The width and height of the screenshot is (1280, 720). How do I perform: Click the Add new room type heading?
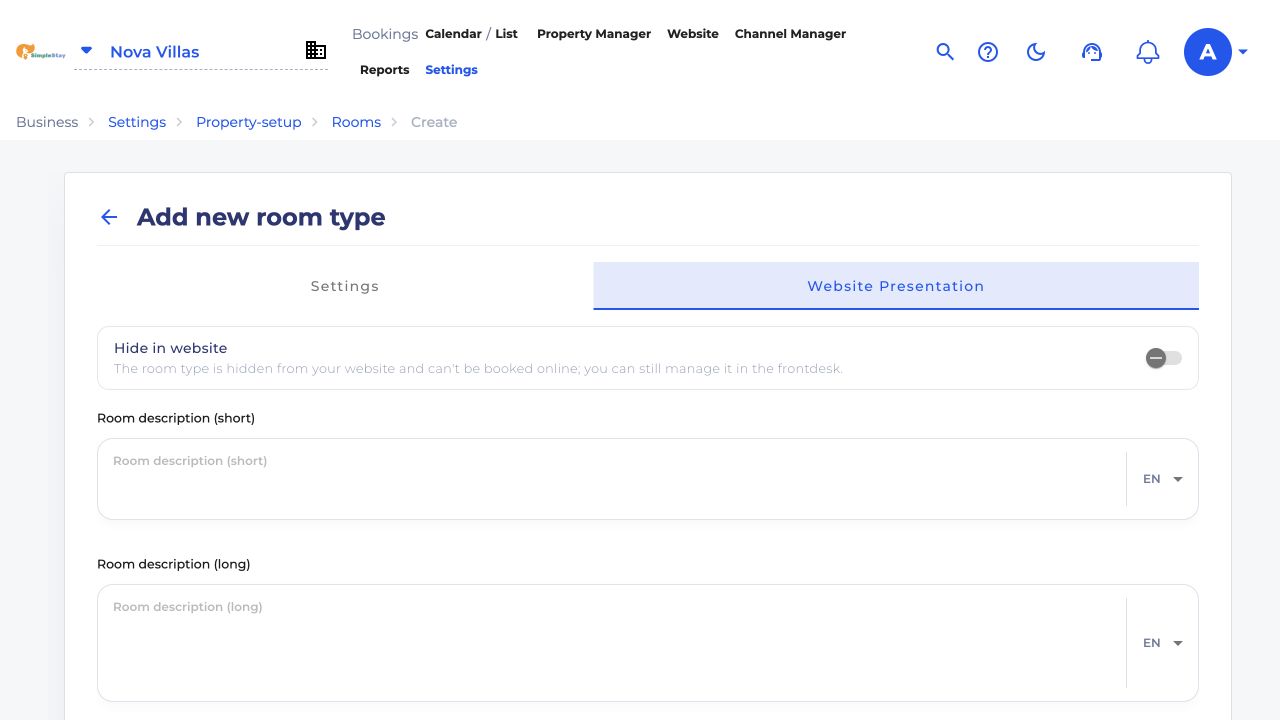pyautogui.click(x=261, y=217)
